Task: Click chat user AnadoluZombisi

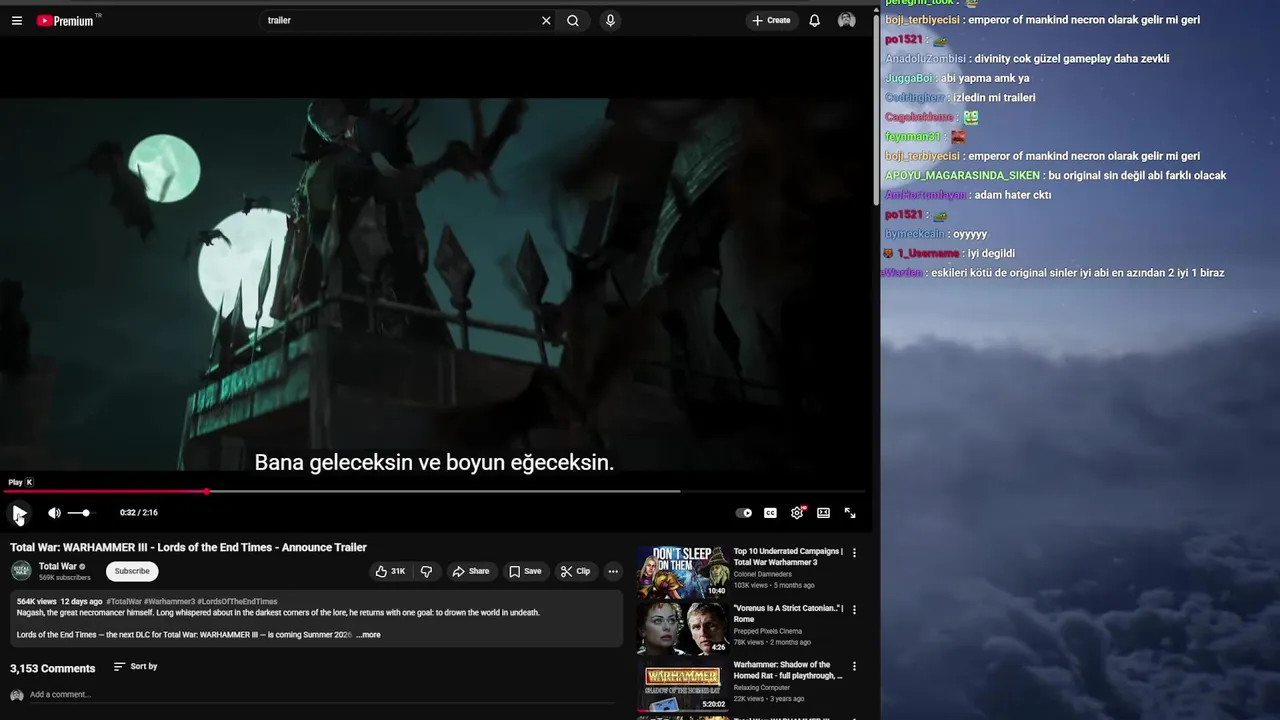Action: point(926,59)
